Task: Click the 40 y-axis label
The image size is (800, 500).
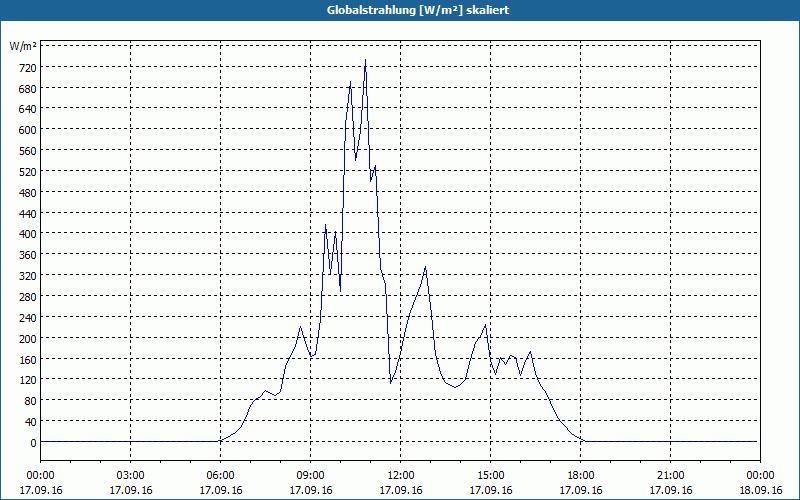Action: pyautogui.click(x=31, y=422)
